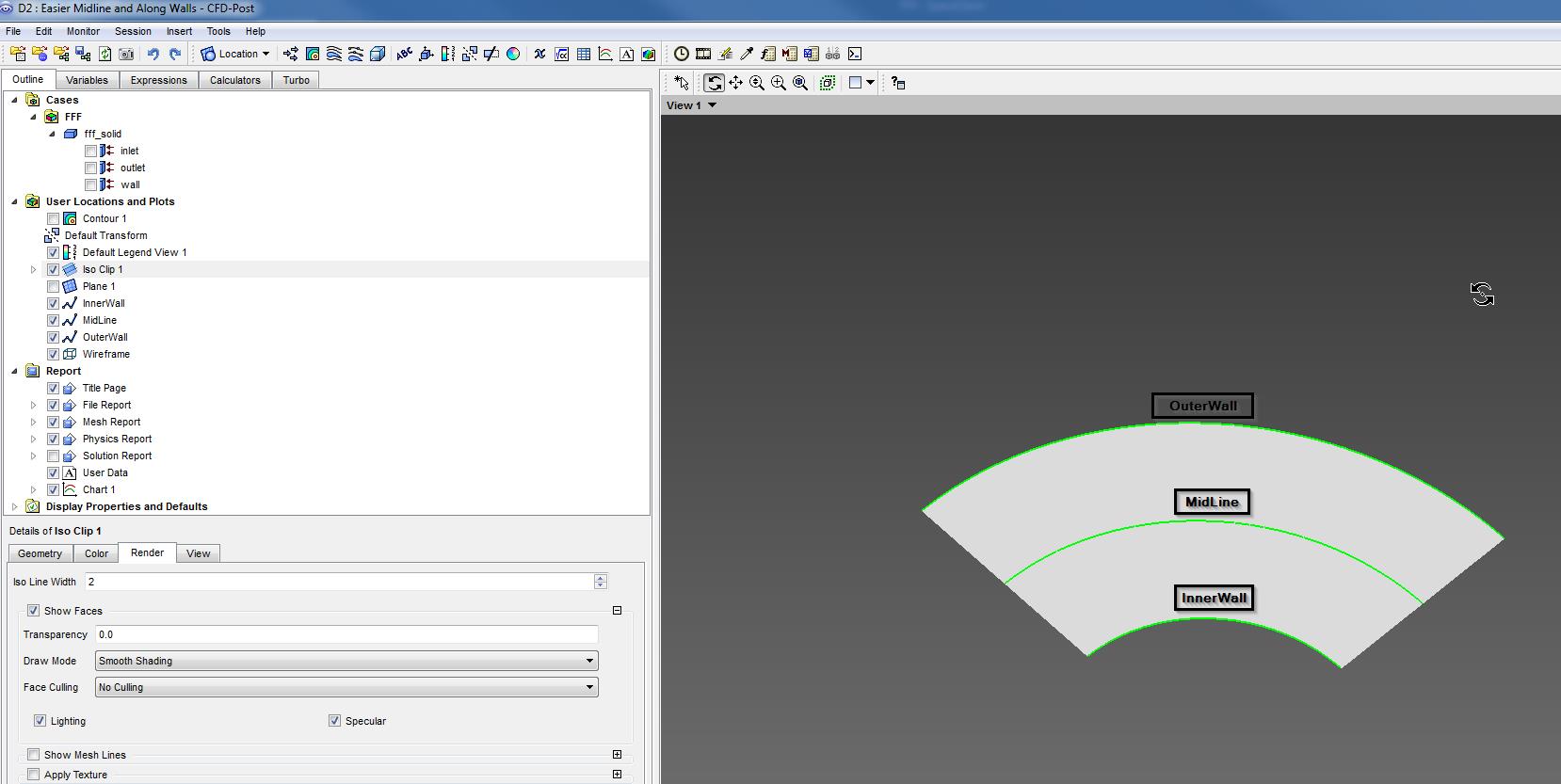1561x784 pixels.
Task: Click the Load Results icon
Action: [x=18, y=54]
